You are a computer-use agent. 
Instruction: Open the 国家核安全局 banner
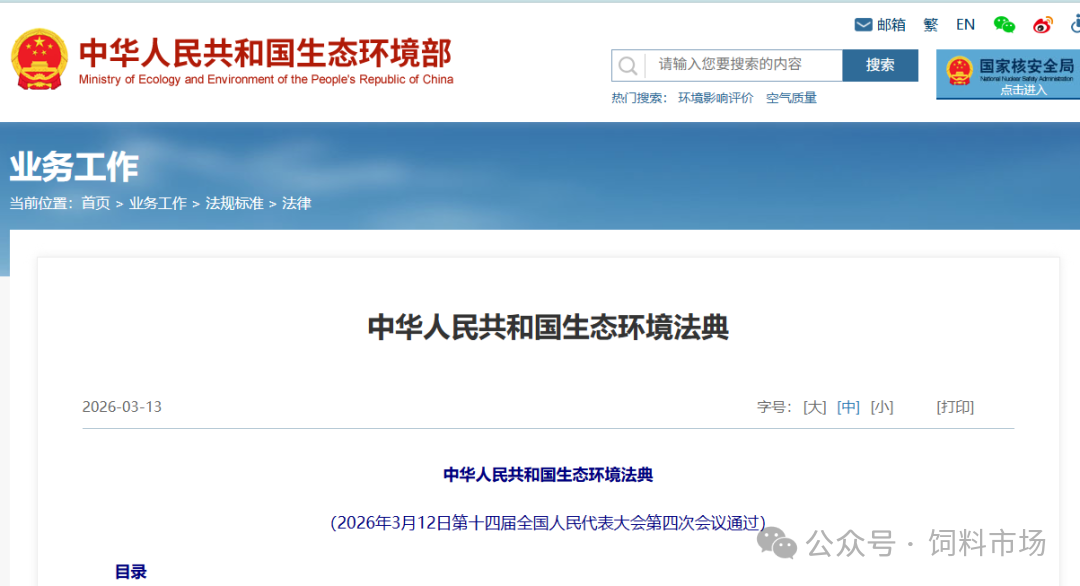point(1008,74)
